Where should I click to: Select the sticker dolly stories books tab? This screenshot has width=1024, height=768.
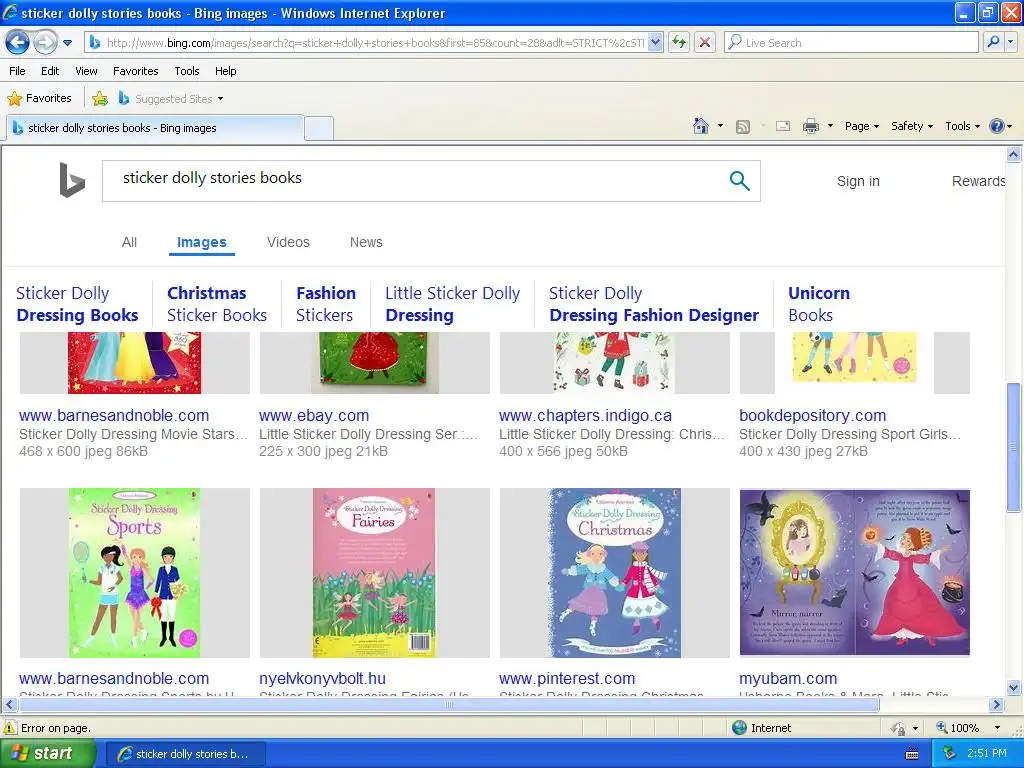tap(155, 128)
